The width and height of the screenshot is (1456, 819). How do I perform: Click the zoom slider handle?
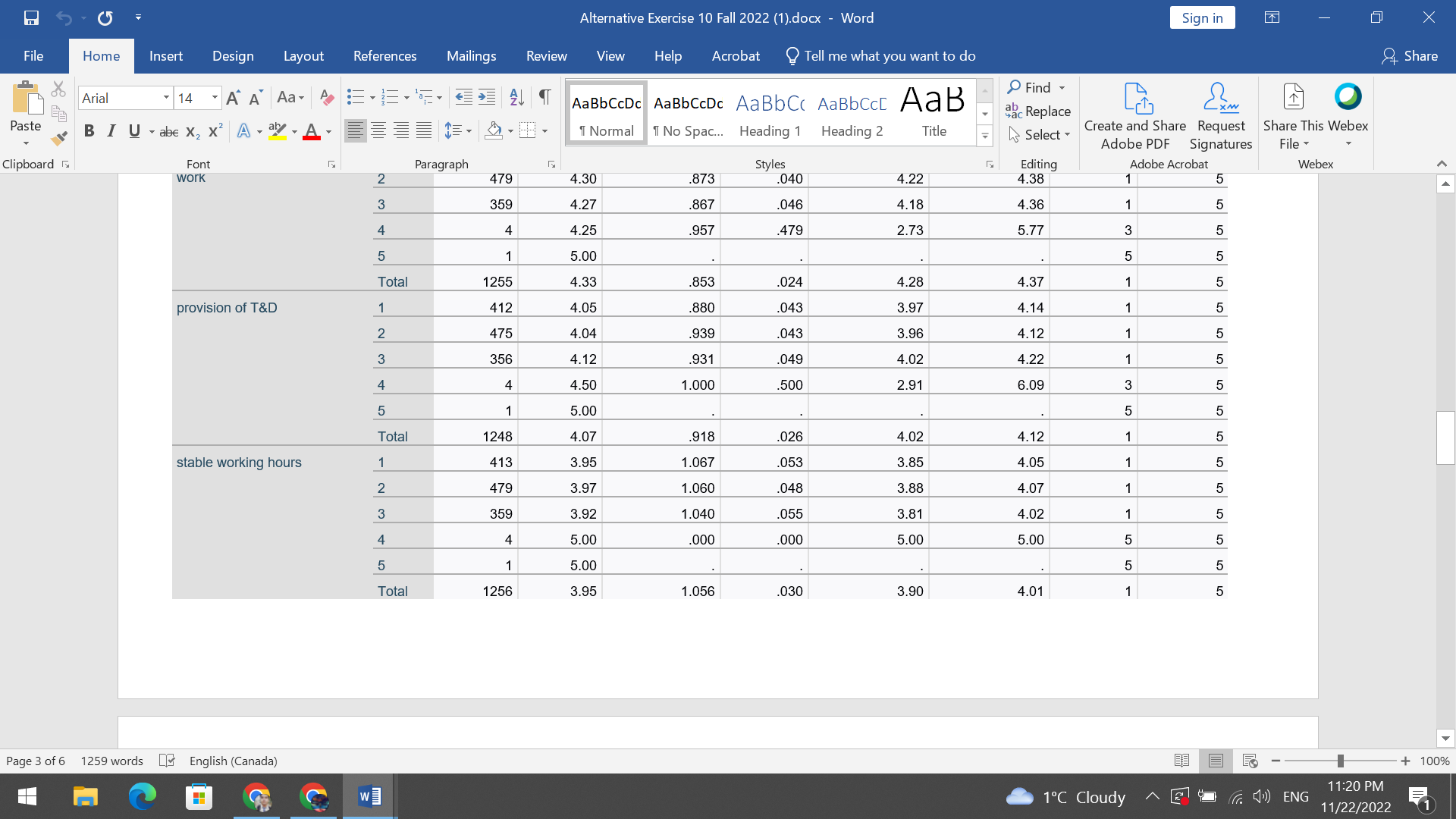tap(1340, 761)
